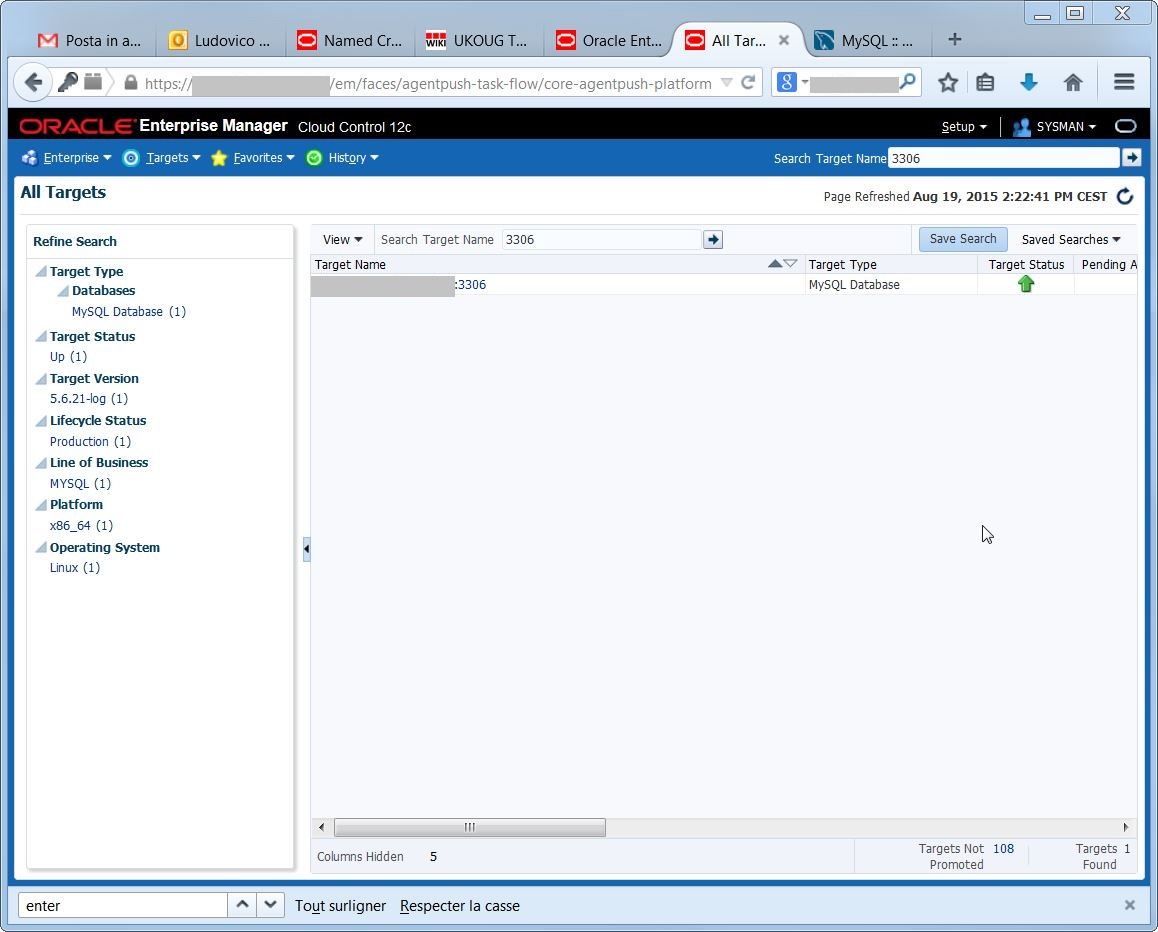The height and width of the screenshot is (932, 1158).
Task: Submit the top Search Target Name arrow
Action: coord(1131,157)
